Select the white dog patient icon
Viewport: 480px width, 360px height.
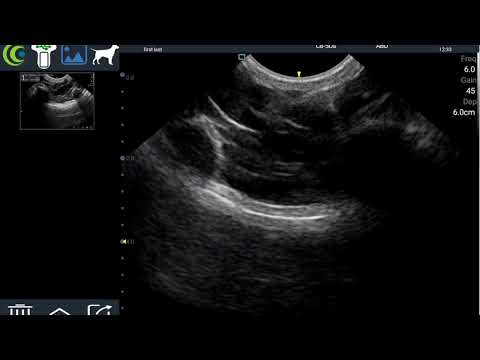pos(105,55)
